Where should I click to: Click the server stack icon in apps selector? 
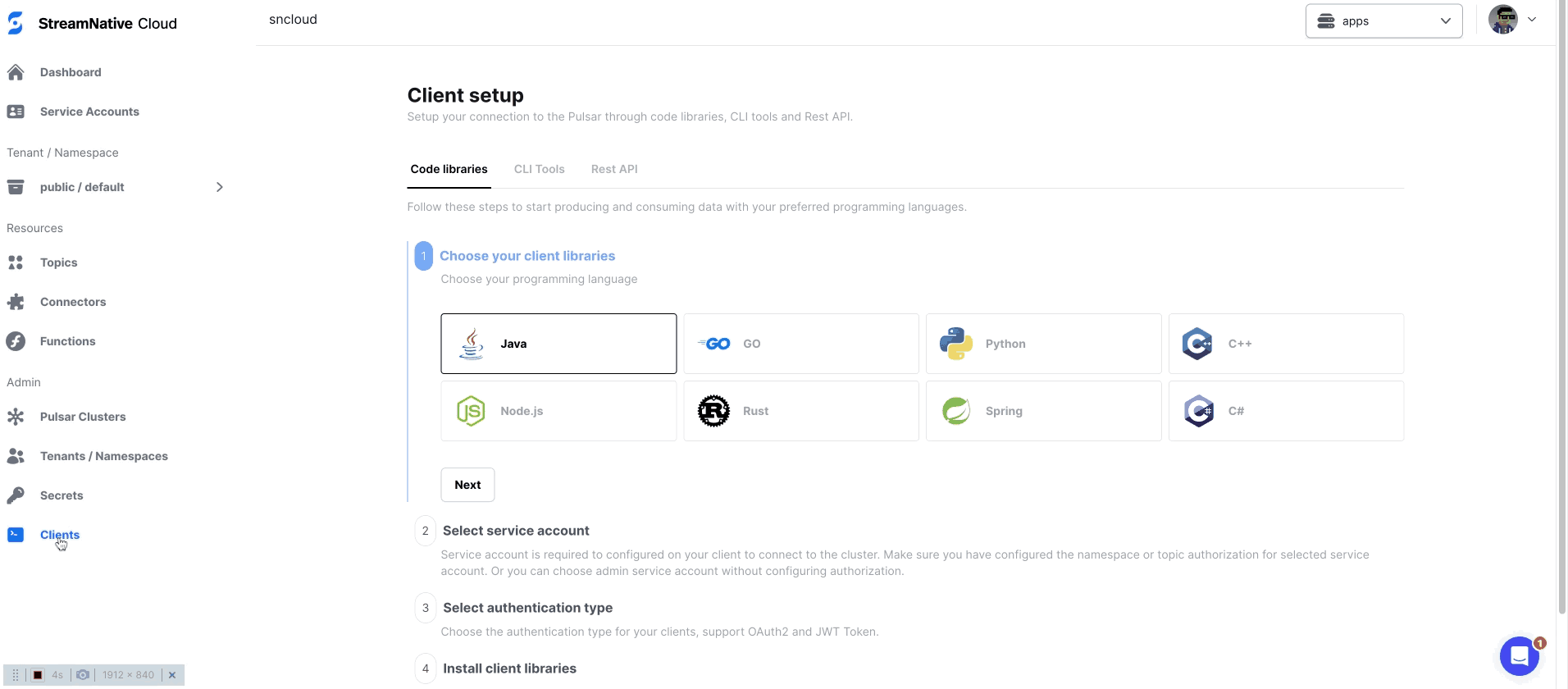tap(1326, 21)
